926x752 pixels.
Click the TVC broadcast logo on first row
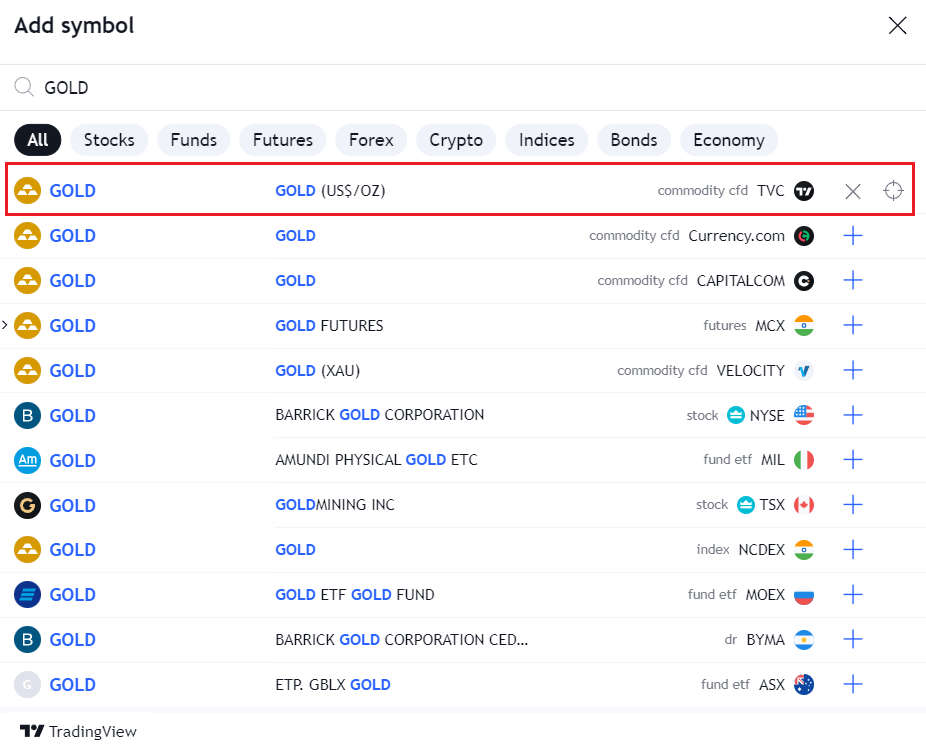pyautogui.click(x=805, y=190)
